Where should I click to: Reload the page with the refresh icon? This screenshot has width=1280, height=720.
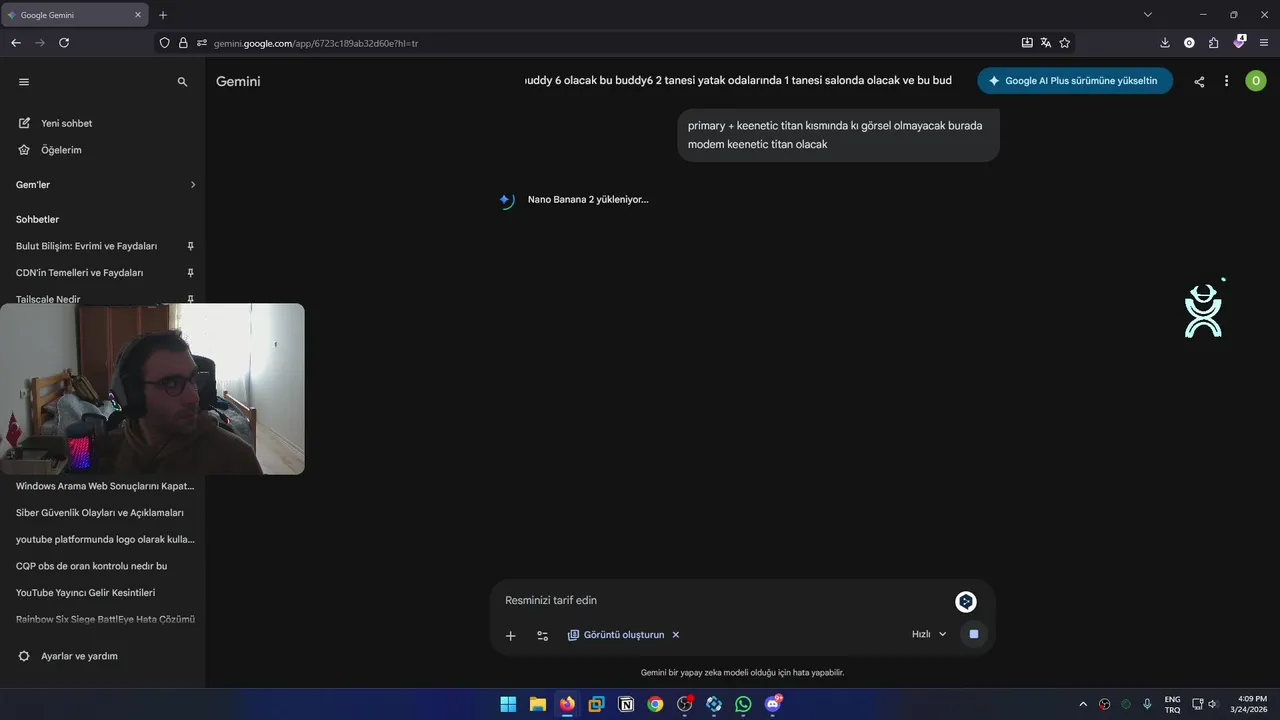pos(64,43)
